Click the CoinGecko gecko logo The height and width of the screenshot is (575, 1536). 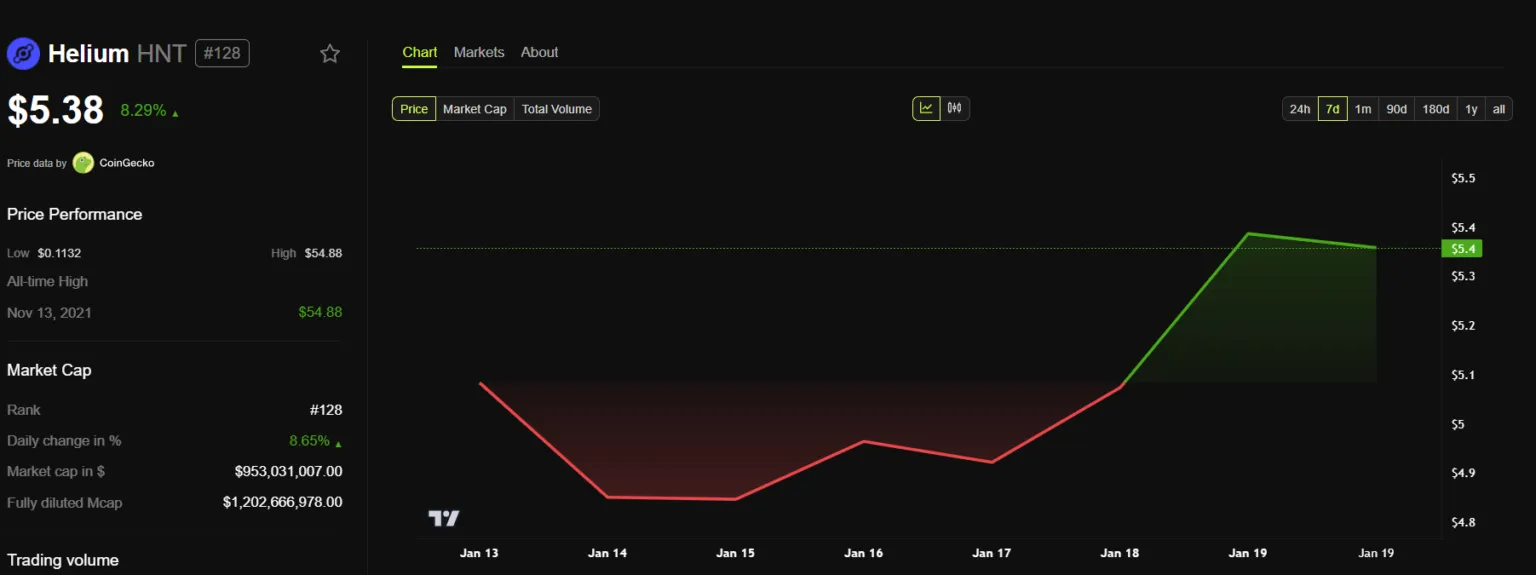pyautogui.click(x=83, y=163)
